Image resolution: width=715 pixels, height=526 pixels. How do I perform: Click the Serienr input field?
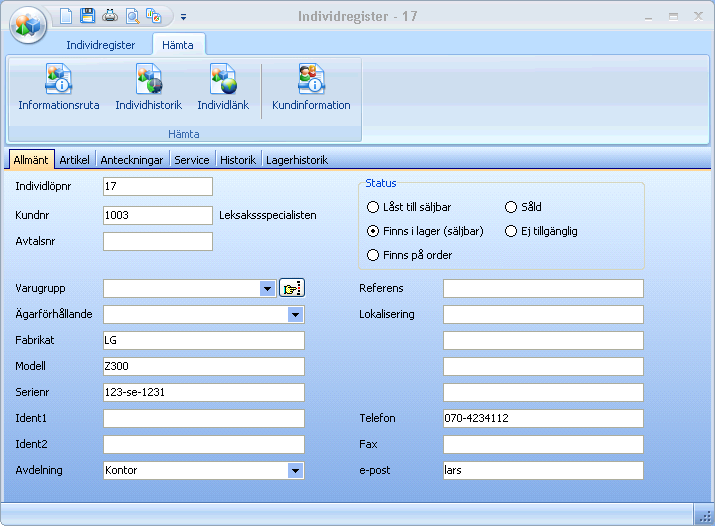coord(203,393)
